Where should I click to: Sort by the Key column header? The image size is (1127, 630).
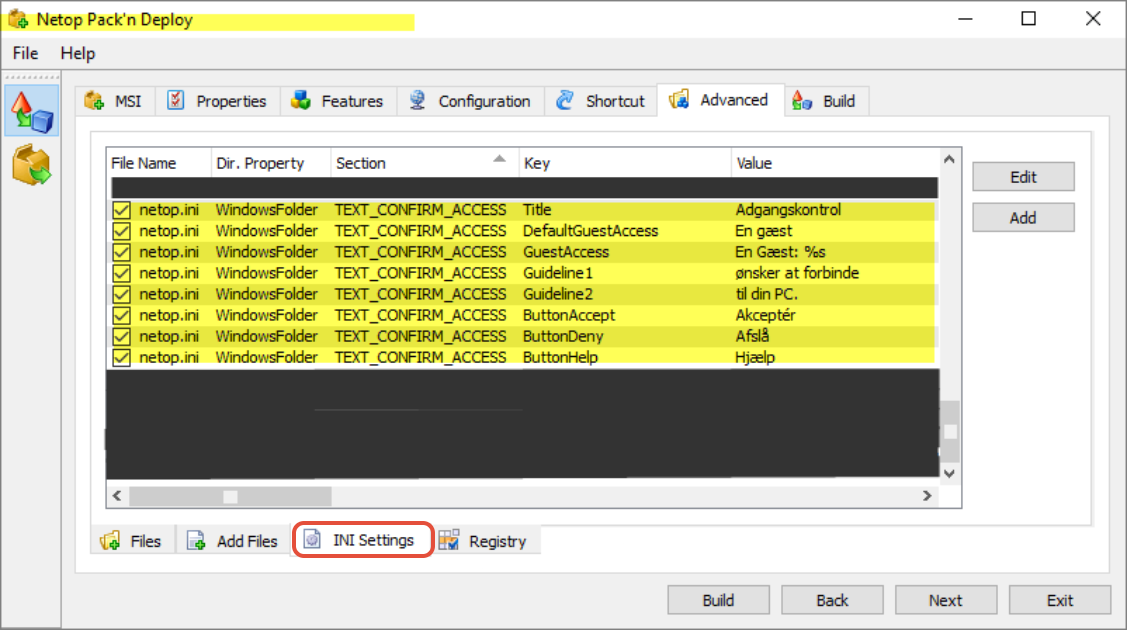[x=625, y=163]
